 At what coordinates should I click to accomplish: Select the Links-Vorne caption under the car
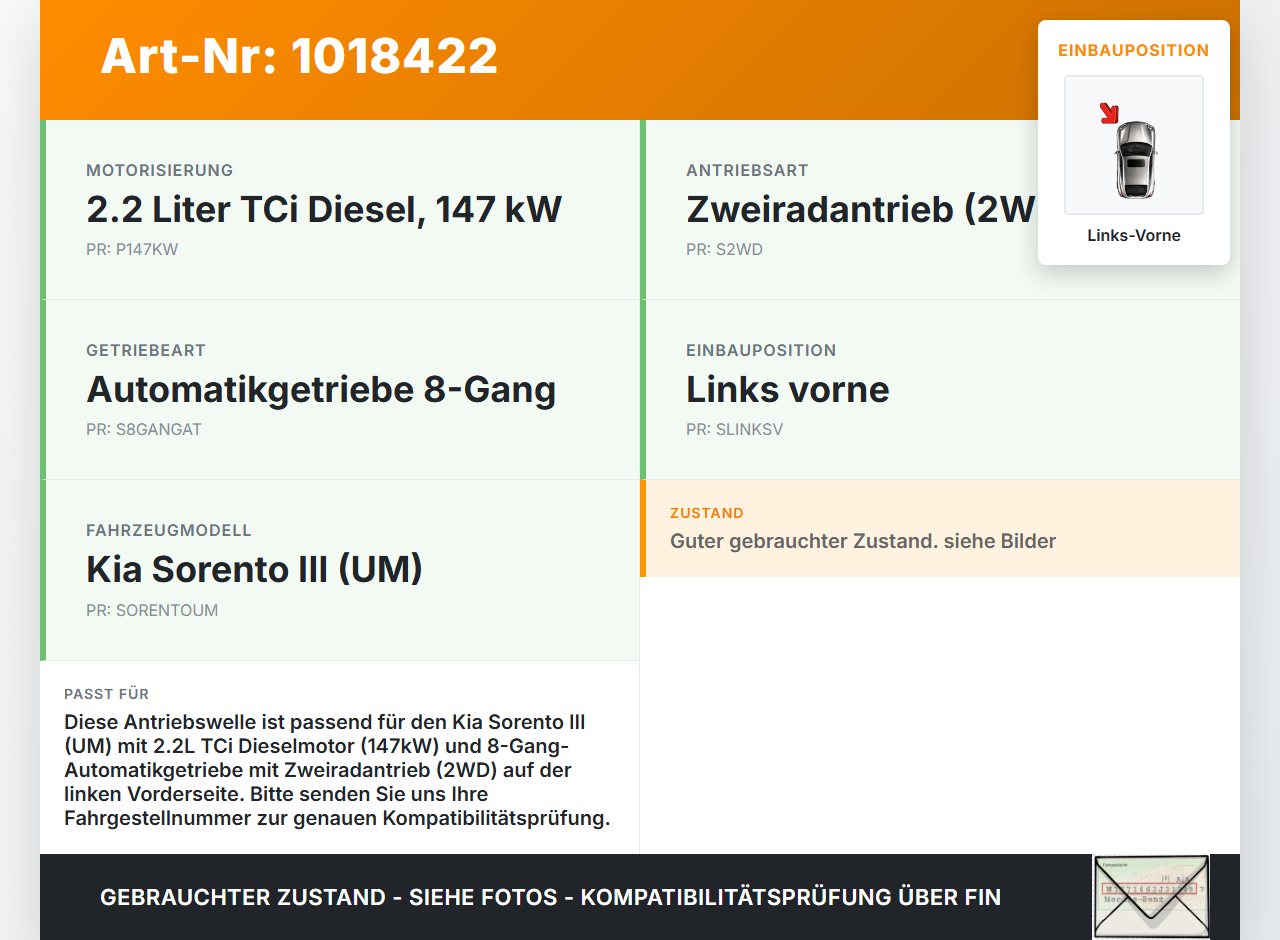click(1133, 235)
